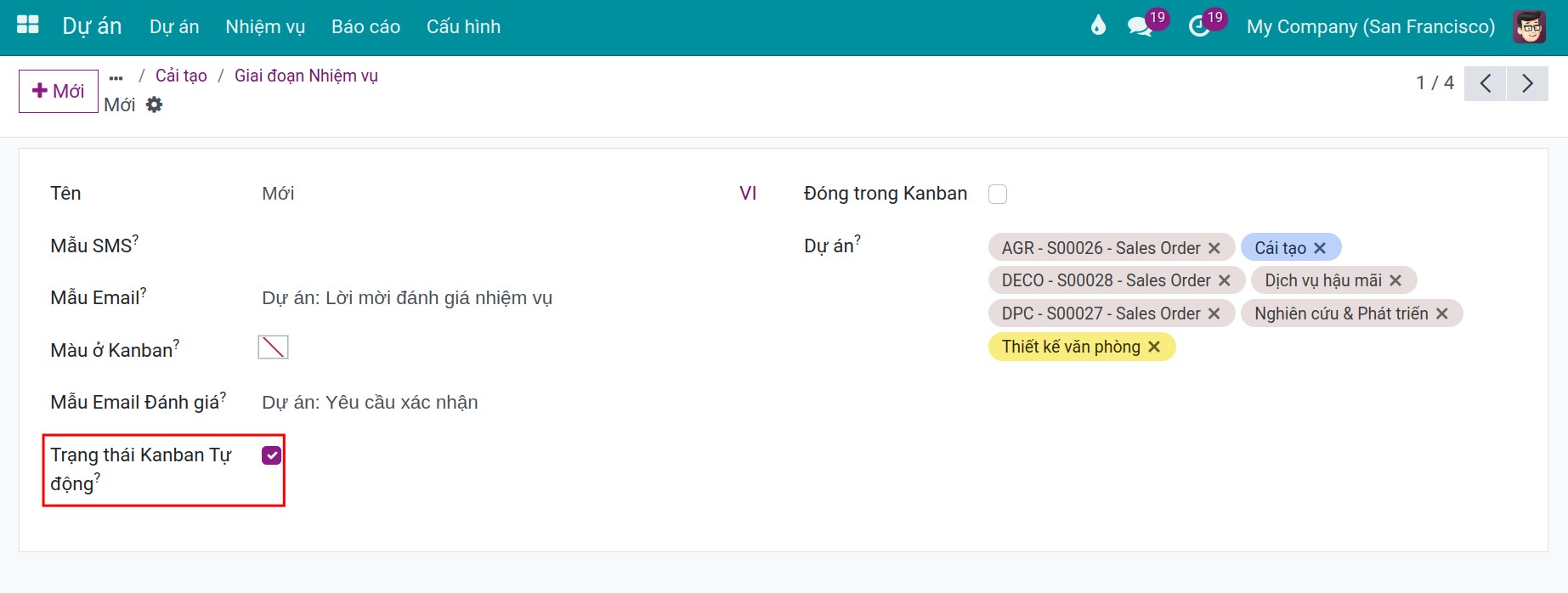Viewport: 1568px width, 593px height.
Task: Create a new record with Mới button
Action: [x=59, y=91]
